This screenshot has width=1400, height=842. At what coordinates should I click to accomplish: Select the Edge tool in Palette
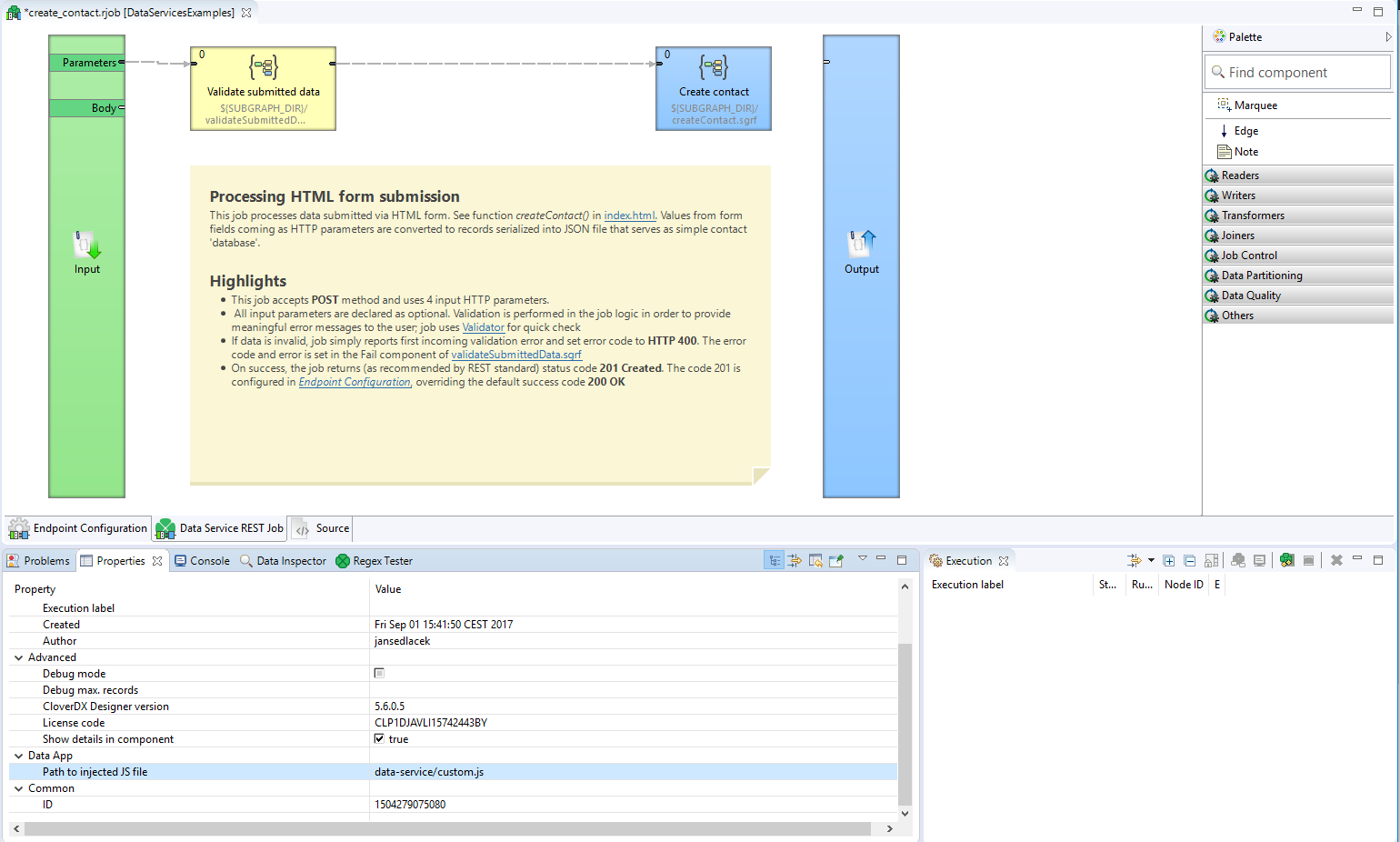pyautogui.click(x=1245, y=131)
